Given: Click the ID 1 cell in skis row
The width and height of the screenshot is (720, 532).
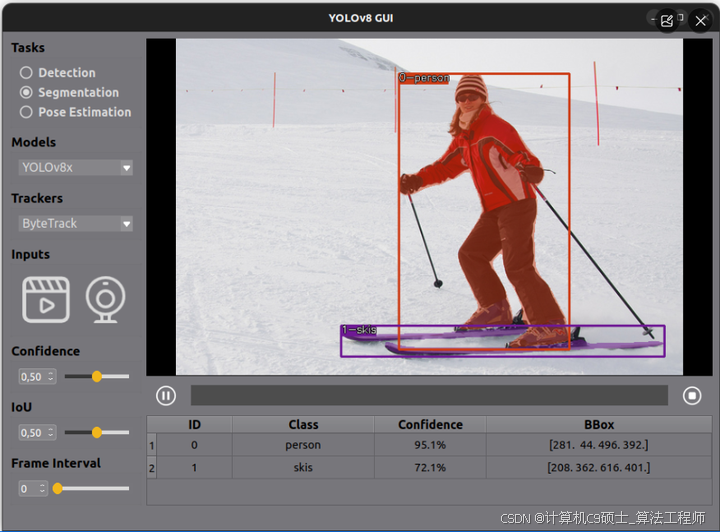Looking at the screenshot, I should (194, 468).
